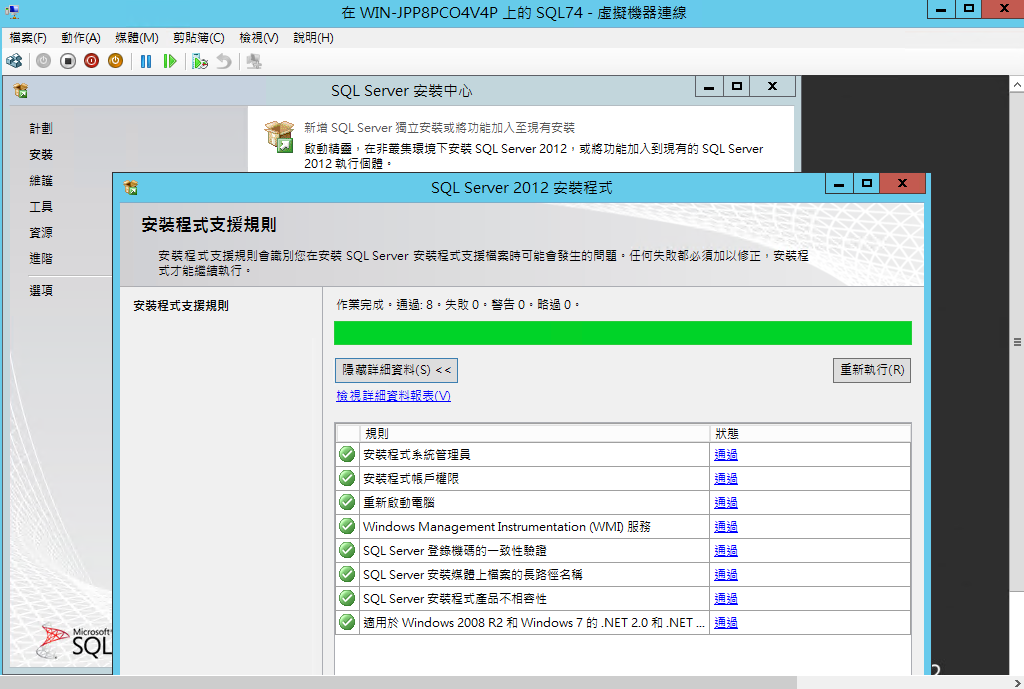Click the green check icon for .NET 2.0 rule
Screen dimensions: 1024x689
pyautogui.click(x=347, y=622)
